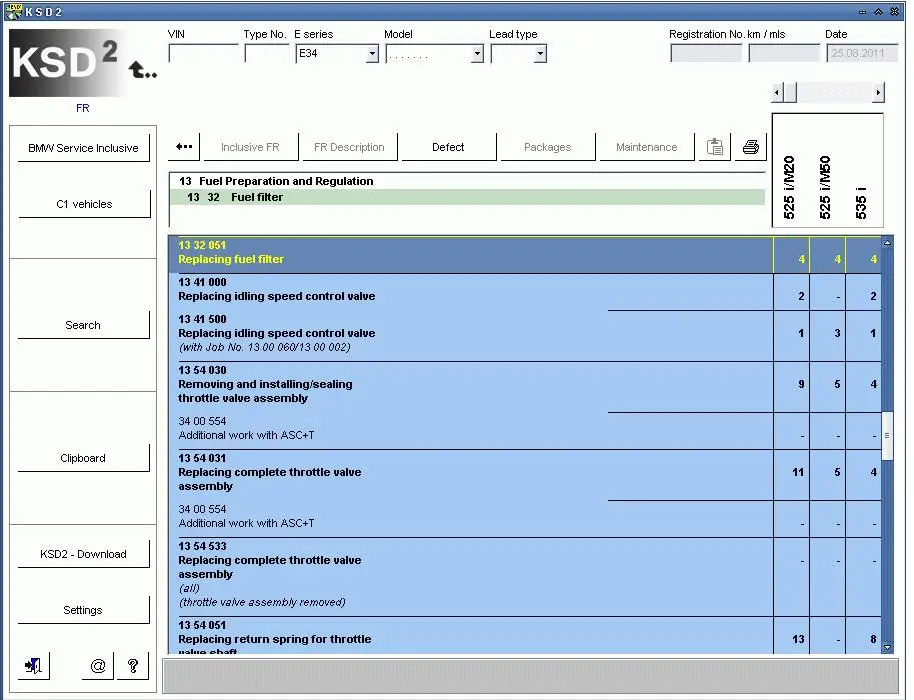Select 13 32 Fuel filter row

coord(467,197)
